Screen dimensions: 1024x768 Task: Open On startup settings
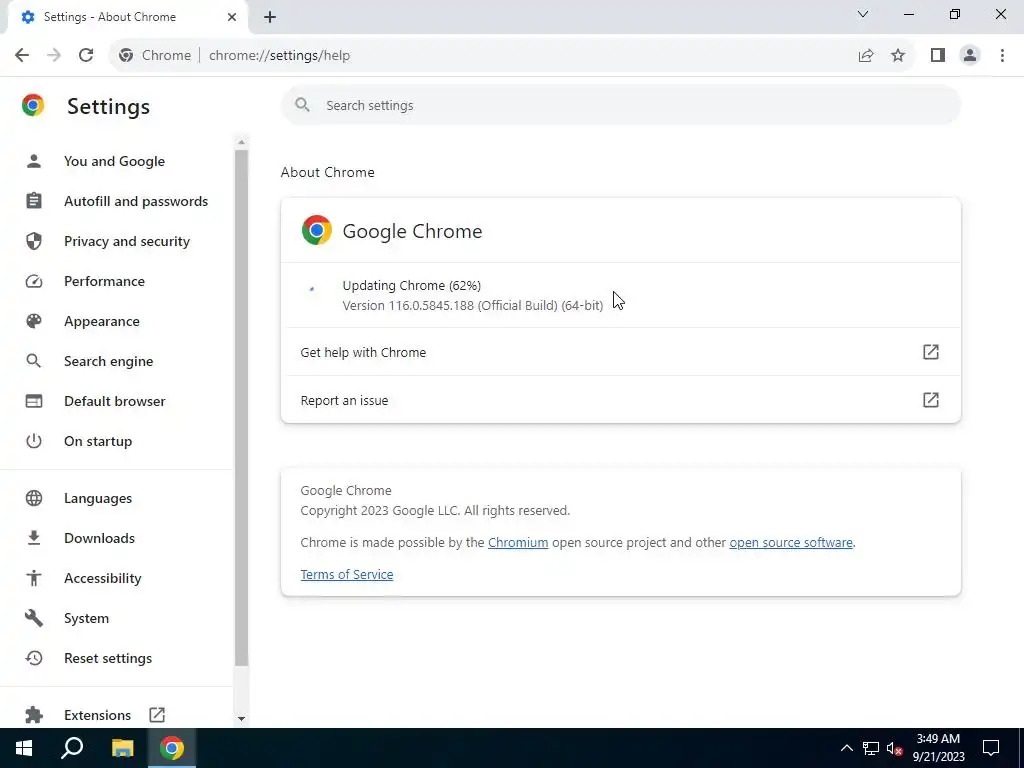coord(98,441)
